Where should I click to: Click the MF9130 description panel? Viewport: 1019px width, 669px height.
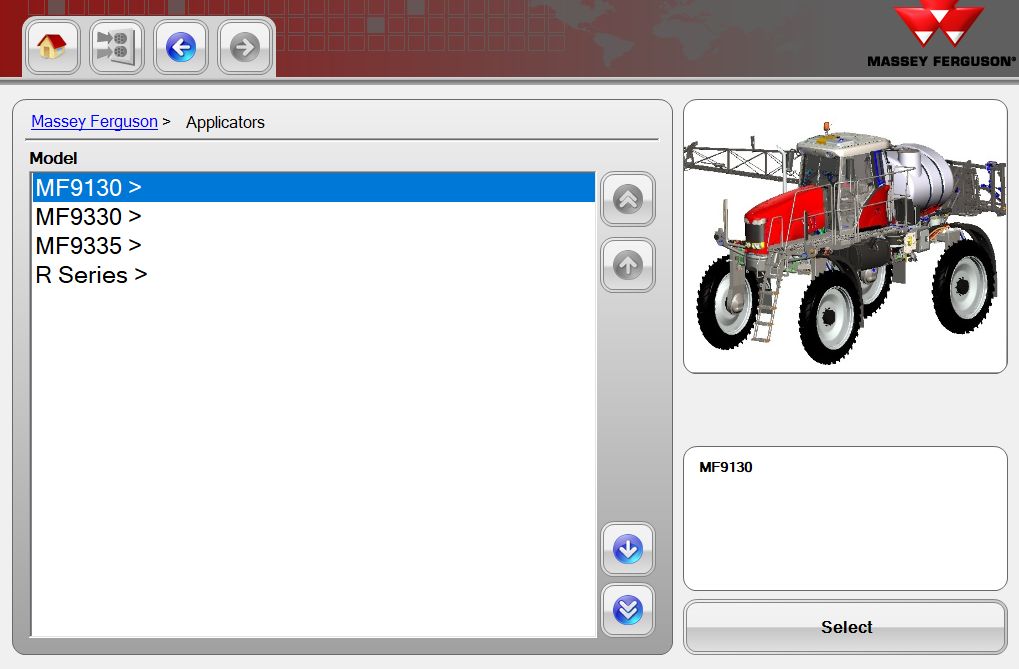(845, 517)
